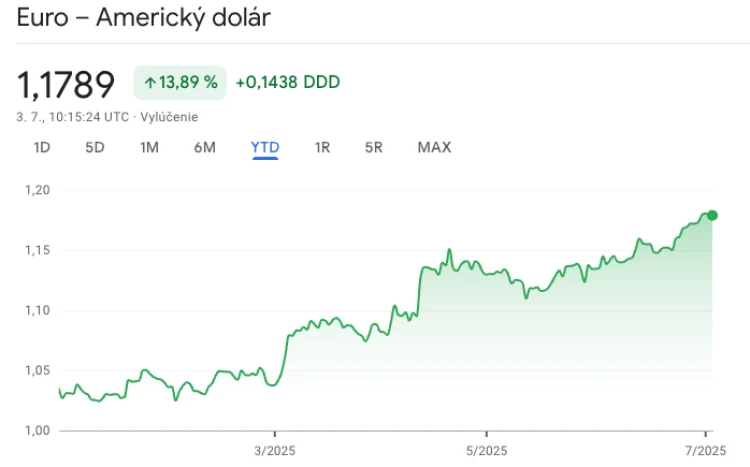This screenshot has height=467, width=750.
Task: Click the 7/2025 axis date label
Action: [x=706, y=451]
